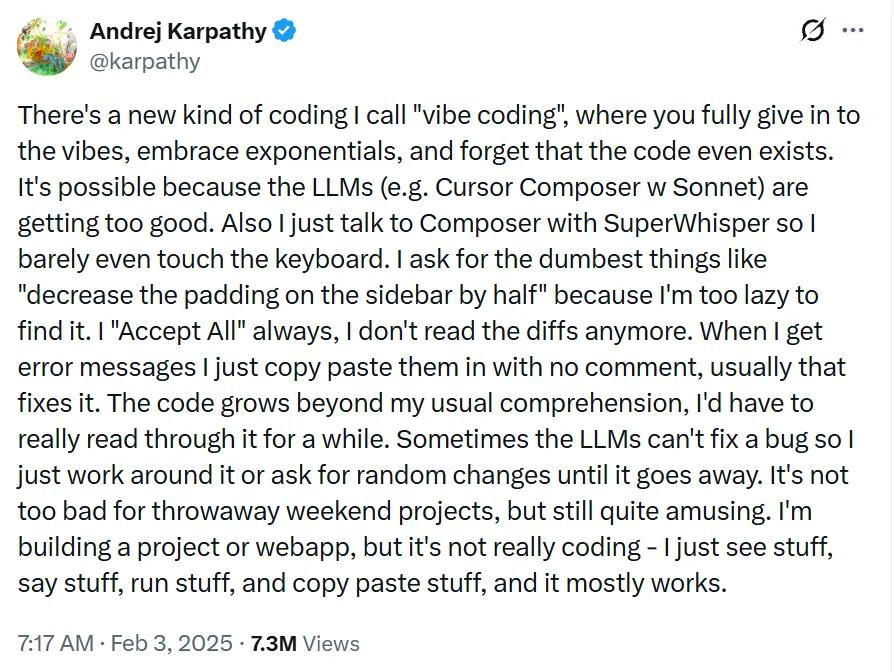This screenshot has height=672, width=894.
Task: Click the Feb 3, 2025 date
Action: (171, 644)
